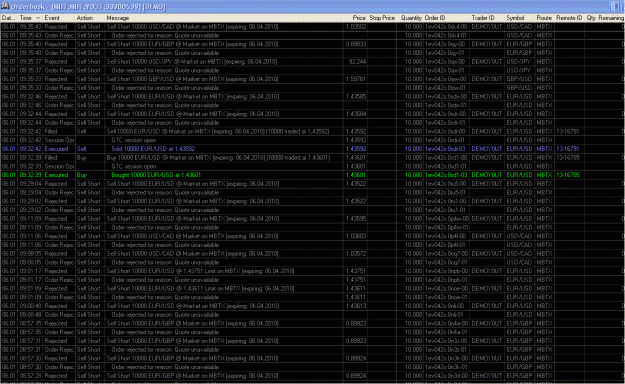Select the 'Bought 10000 EUR/USD at 1.43601' message
Screen dimensions: 625x384
(x=156, y=175)
